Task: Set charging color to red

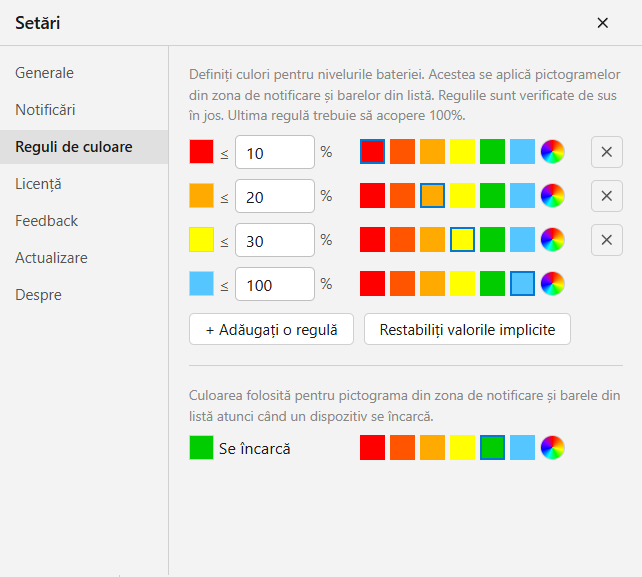Action: tap(372, 448)
